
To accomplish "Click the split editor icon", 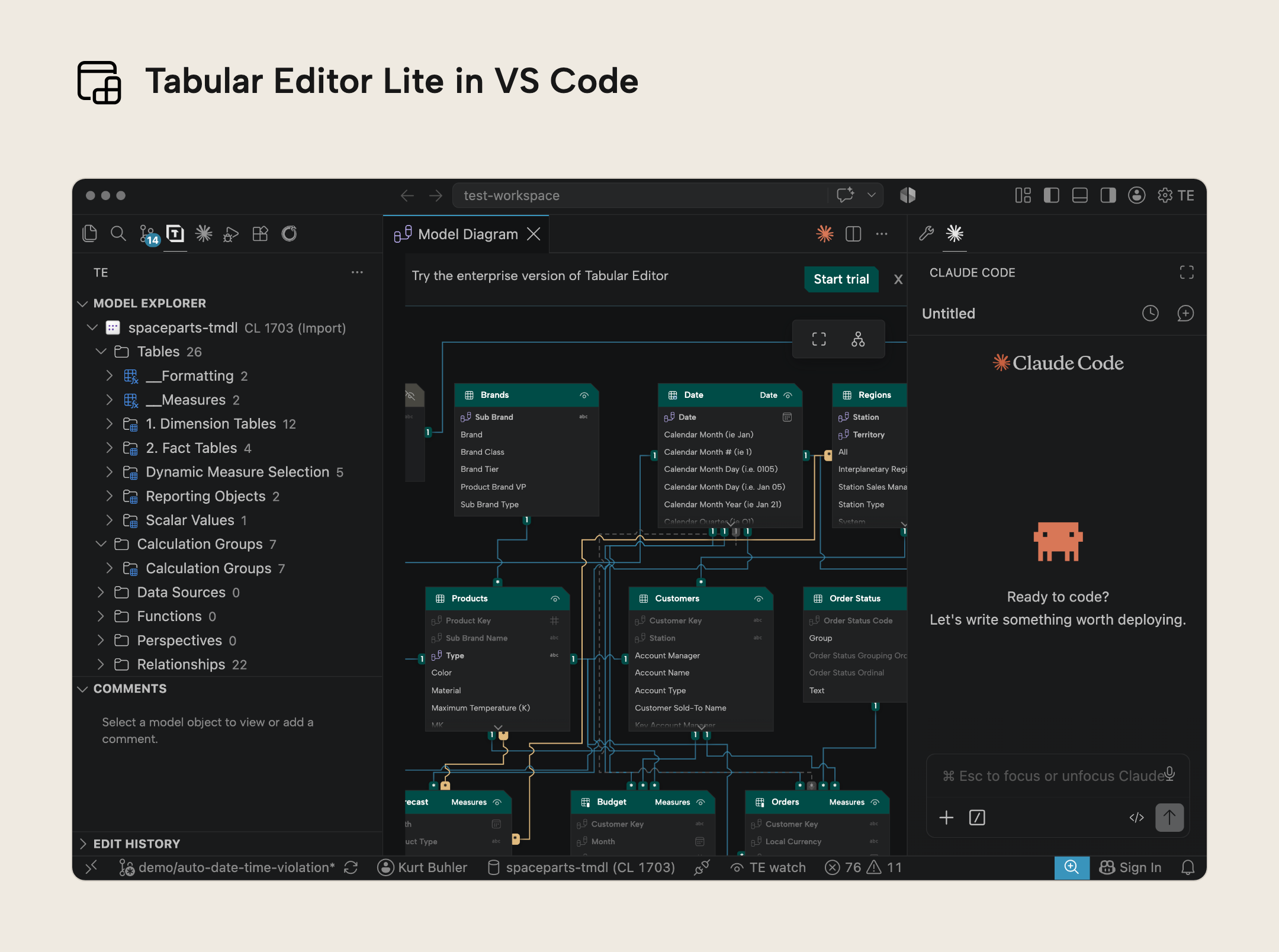I will click(x=853, y=234).
